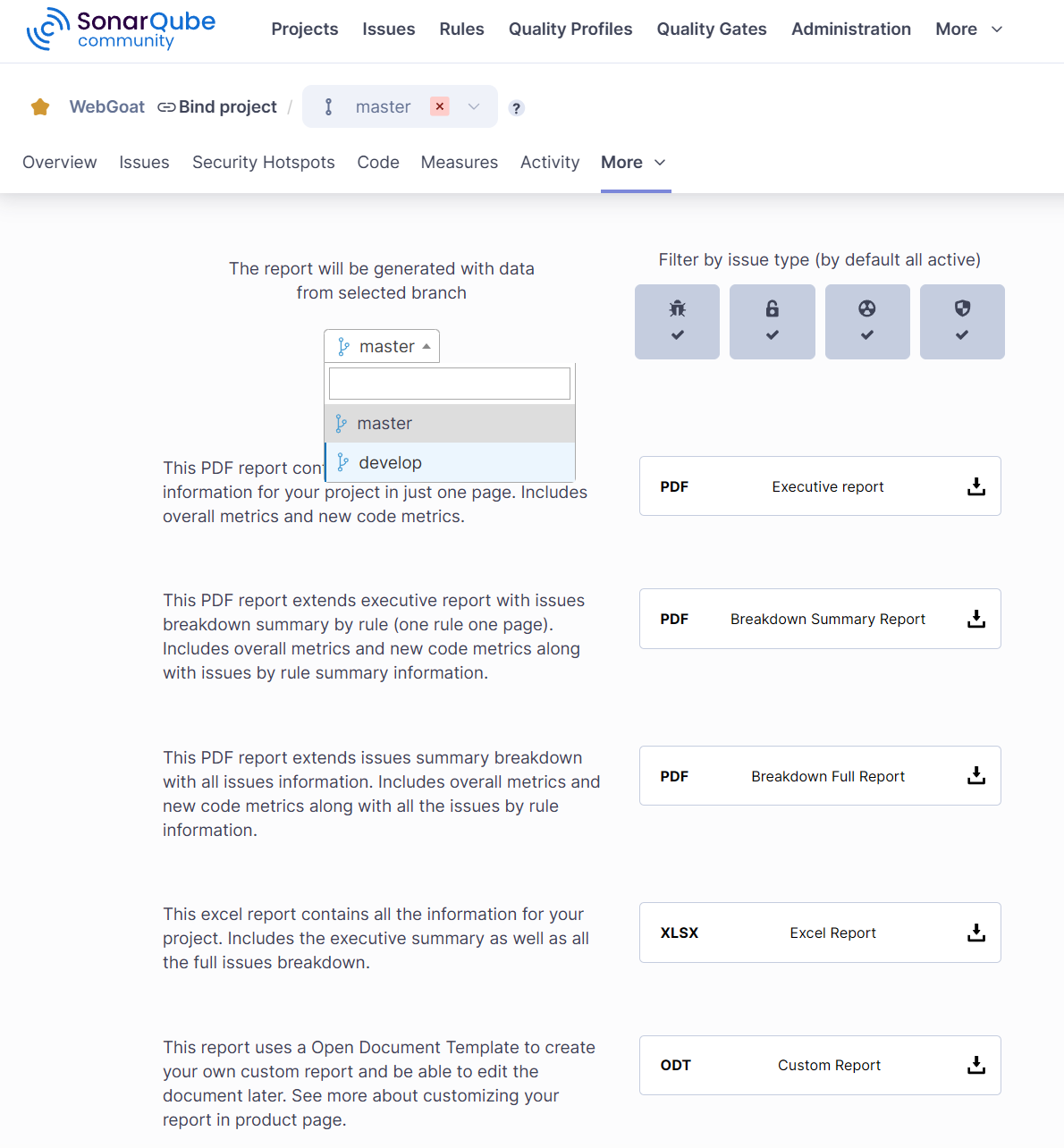The width and height of the screenshot is (1064, 1148).
Task: Toggle the vulnerability unlocked padlock filter
Action: pos(772,322)
